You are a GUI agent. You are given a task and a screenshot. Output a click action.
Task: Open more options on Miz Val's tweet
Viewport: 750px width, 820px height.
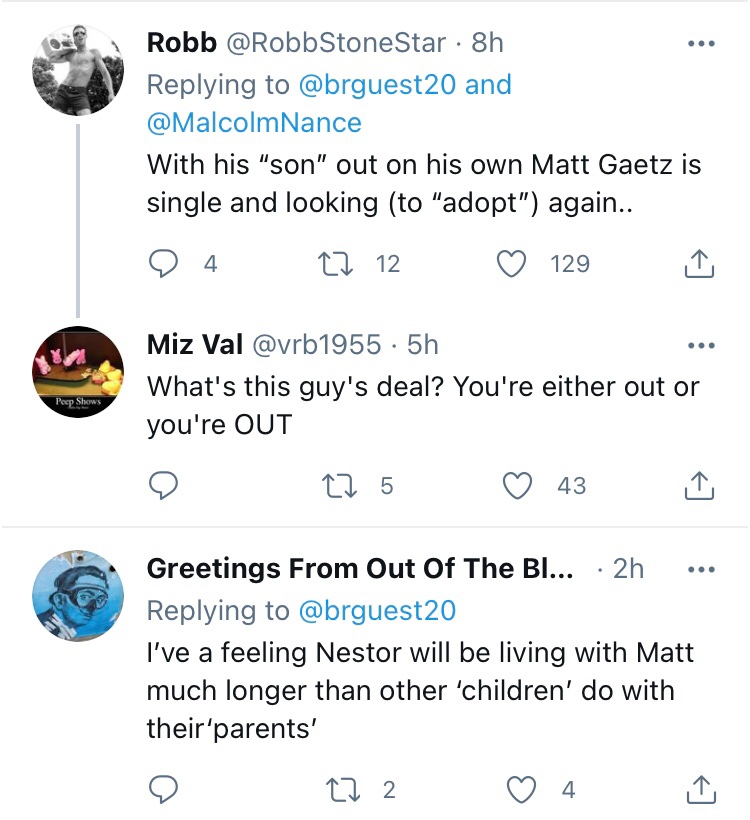tap(700, 345)
